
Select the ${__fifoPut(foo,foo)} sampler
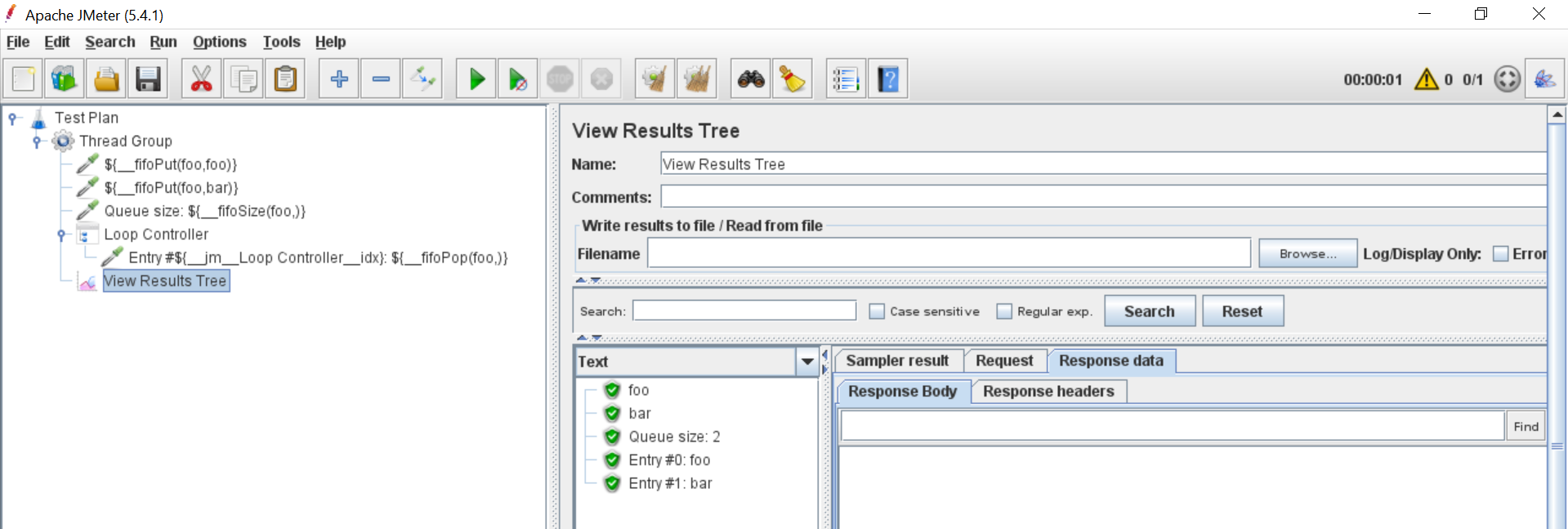coord(170,164)
